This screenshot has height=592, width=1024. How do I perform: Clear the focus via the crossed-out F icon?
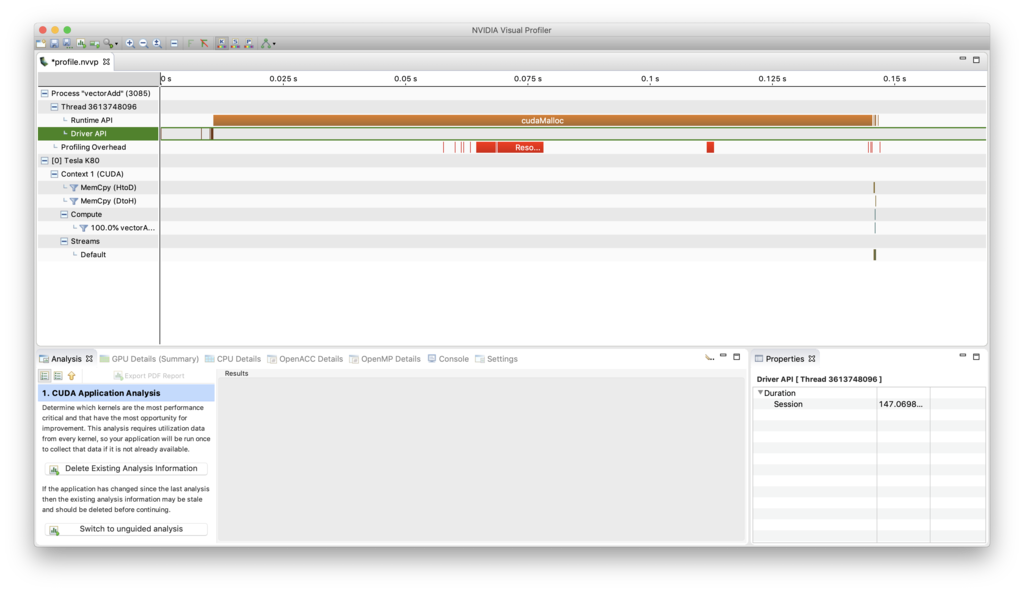pyautogui.click(x=204, y=44)
